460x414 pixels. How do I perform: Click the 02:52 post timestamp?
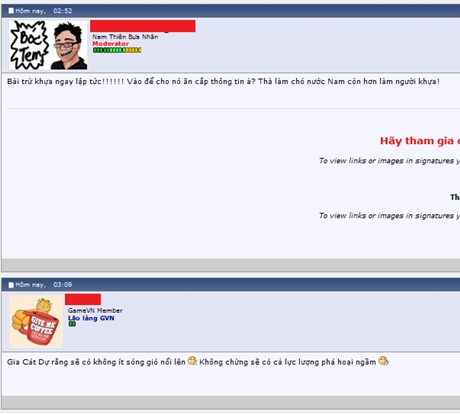[x=62, y=11]
